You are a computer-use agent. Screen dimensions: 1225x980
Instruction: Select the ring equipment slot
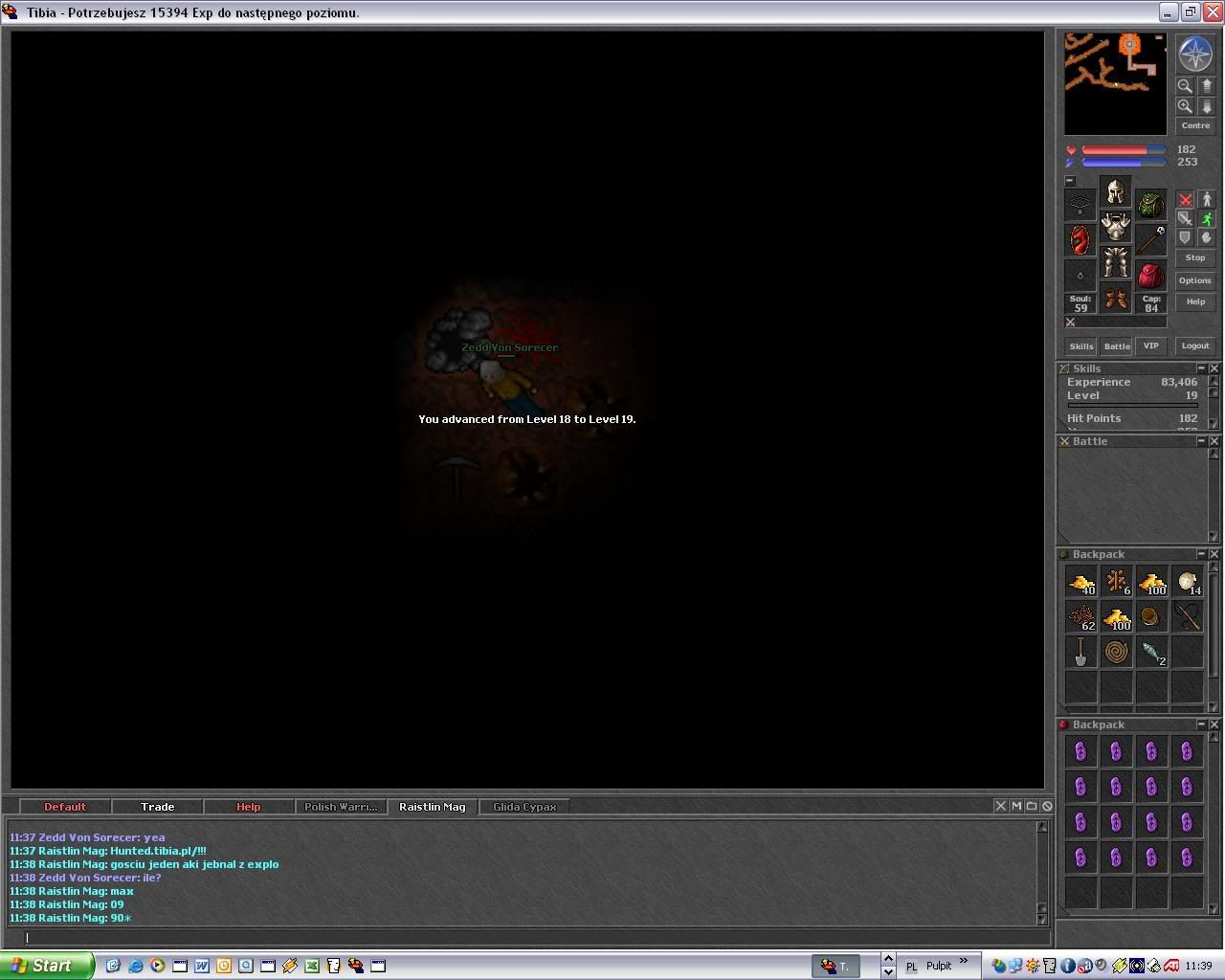1080,276
